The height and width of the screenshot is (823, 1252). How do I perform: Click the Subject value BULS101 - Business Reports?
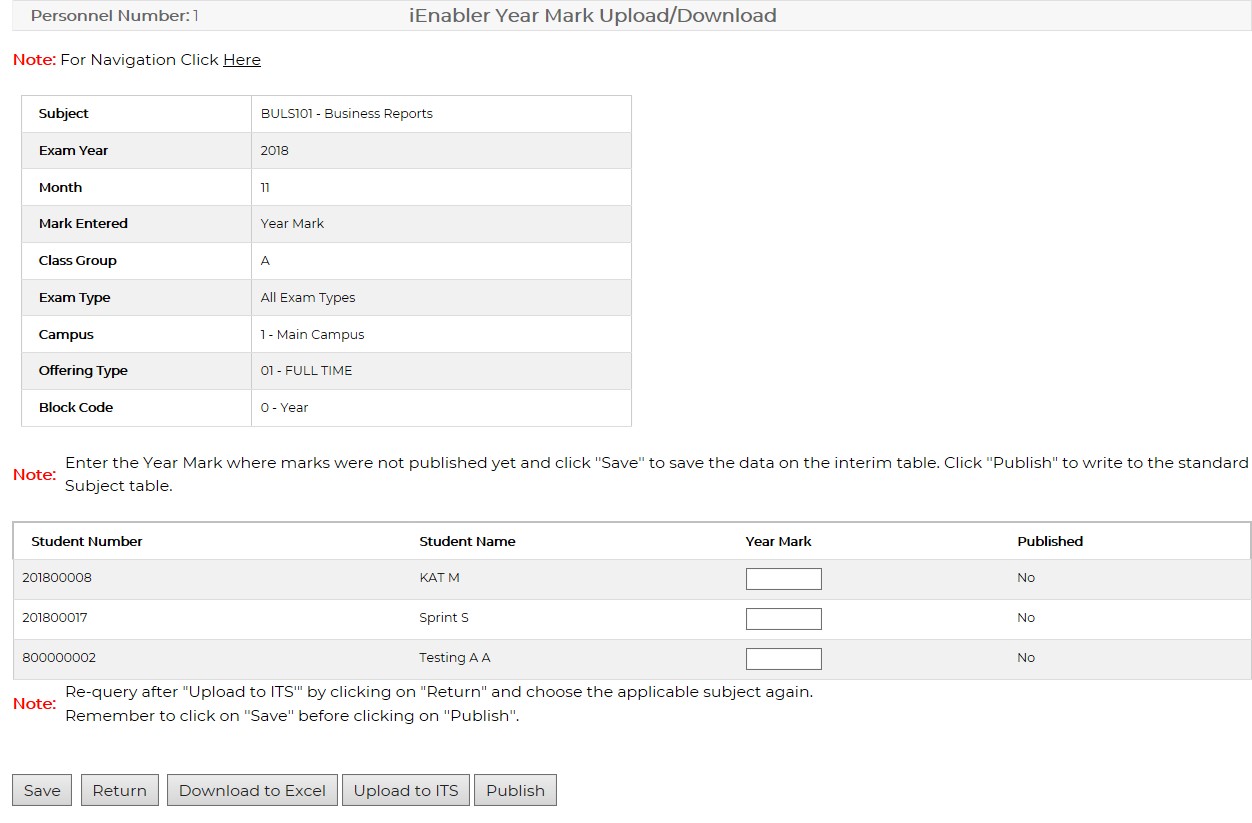344,113
